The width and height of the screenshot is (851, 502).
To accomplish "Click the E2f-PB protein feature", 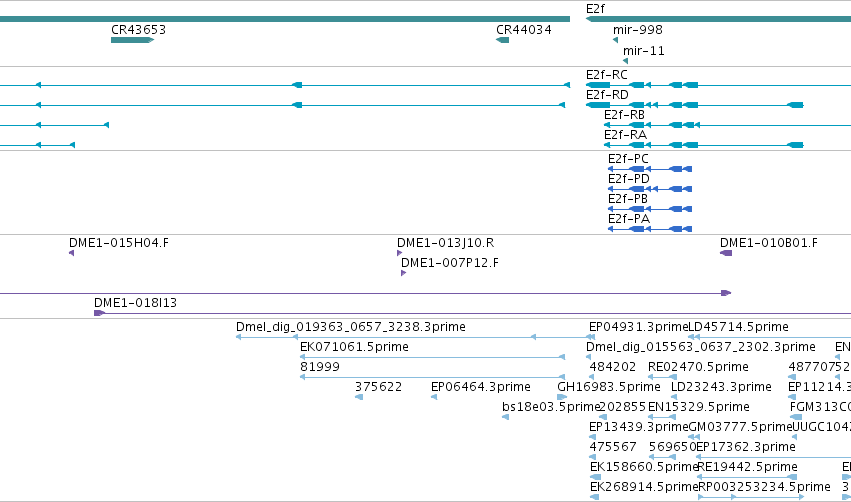I will [x=650, y=209].
